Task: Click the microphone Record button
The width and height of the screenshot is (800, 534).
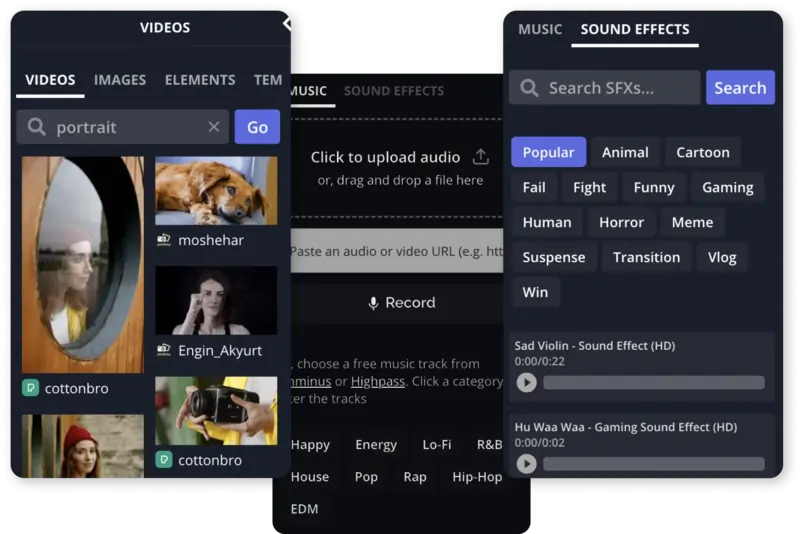Action: click(401, 303)
